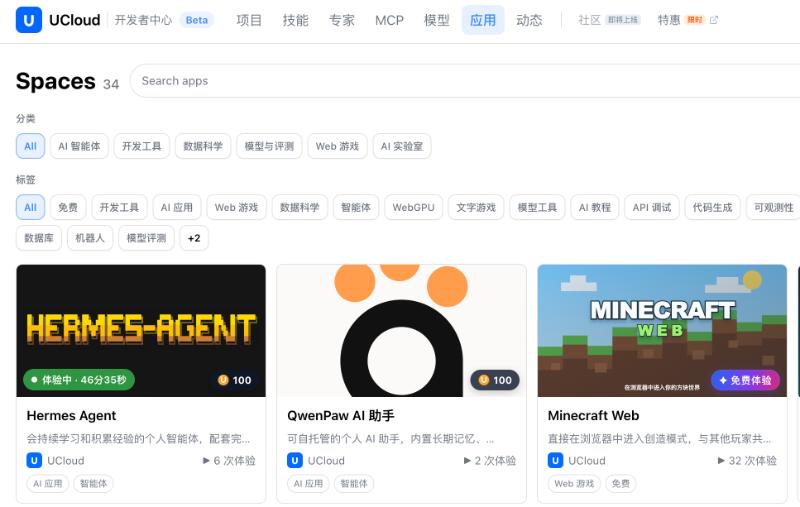Open the 项目 nav menu
This screenshot has width=800, height=507.
tap(249, 20)
